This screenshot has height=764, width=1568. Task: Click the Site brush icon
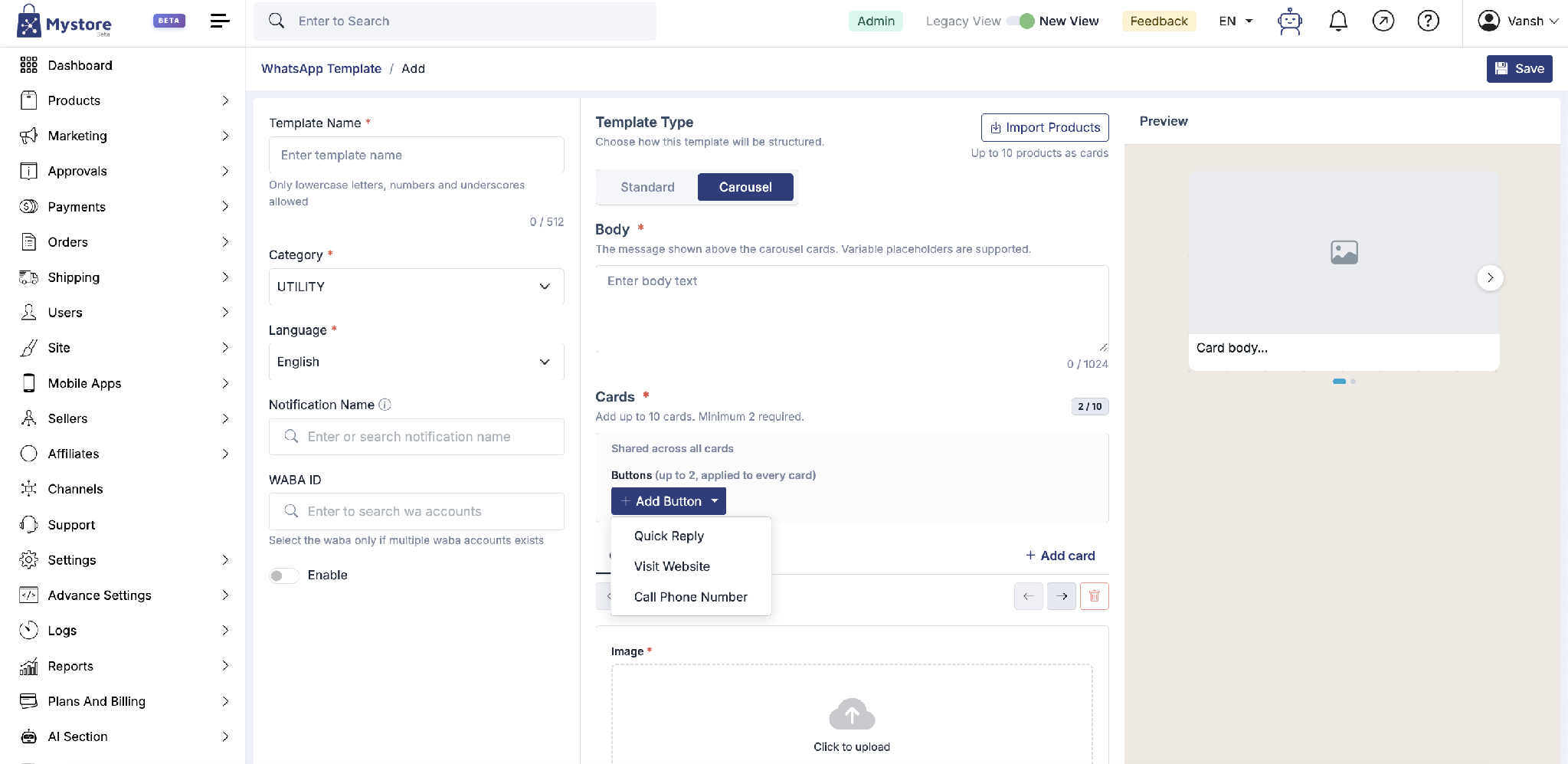point(28,347)
